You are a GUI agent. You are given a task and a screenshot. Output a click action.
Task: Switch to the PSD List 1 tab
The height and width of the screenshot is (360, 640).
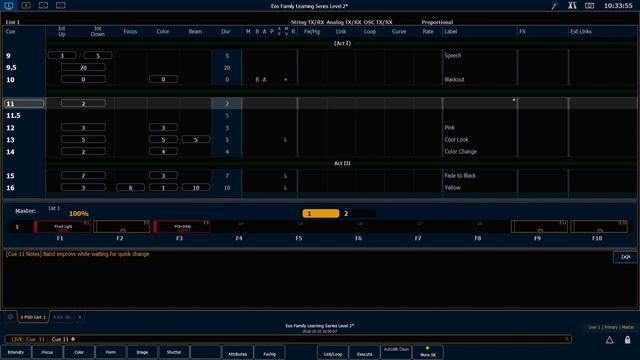point(33,317)
